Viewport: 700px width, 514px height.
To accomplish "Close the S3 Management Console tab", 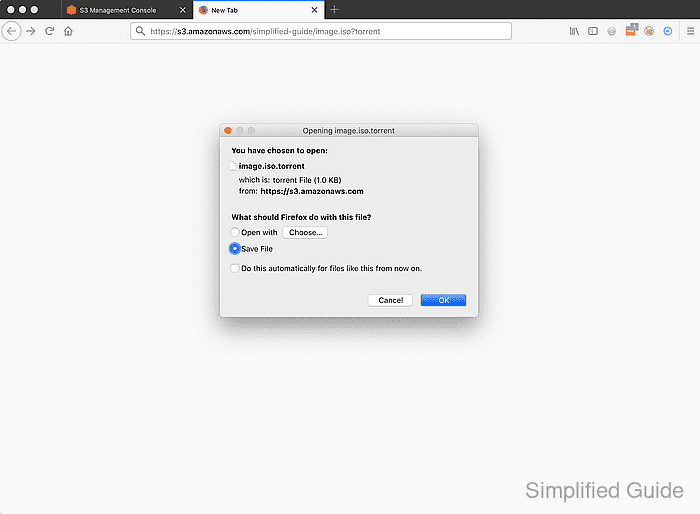I will (183, 10).
